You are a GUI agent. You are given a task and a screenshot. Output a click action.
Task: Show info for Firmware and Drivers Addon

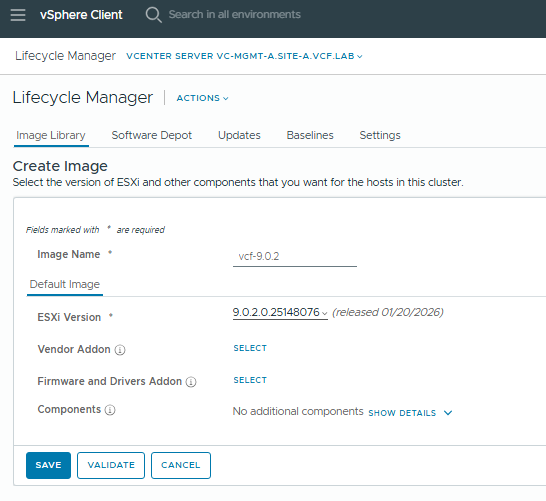tap(191, 382)
